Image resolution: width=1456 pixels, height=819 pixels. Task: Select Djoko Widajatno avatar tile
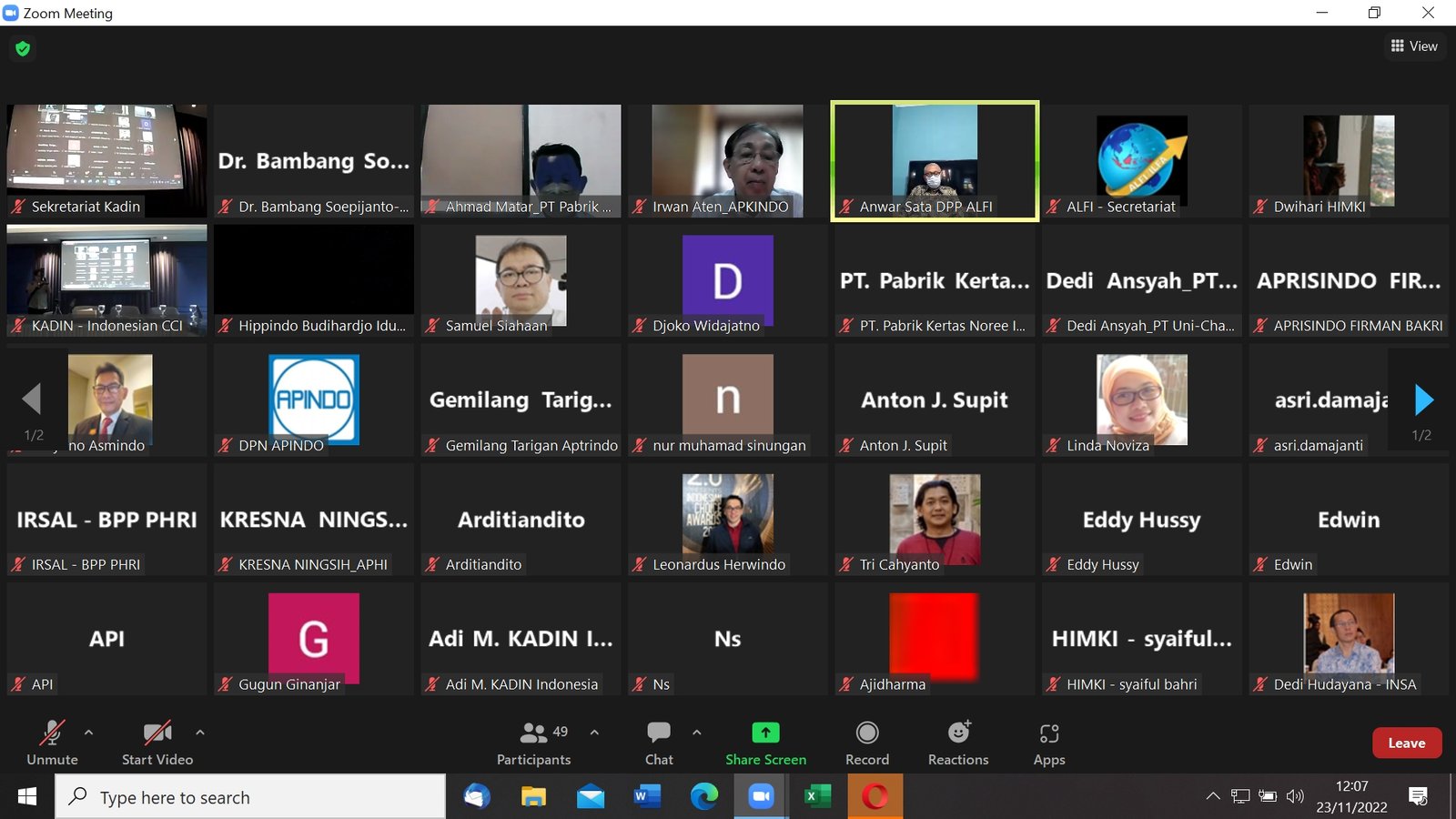click(728, 280)
